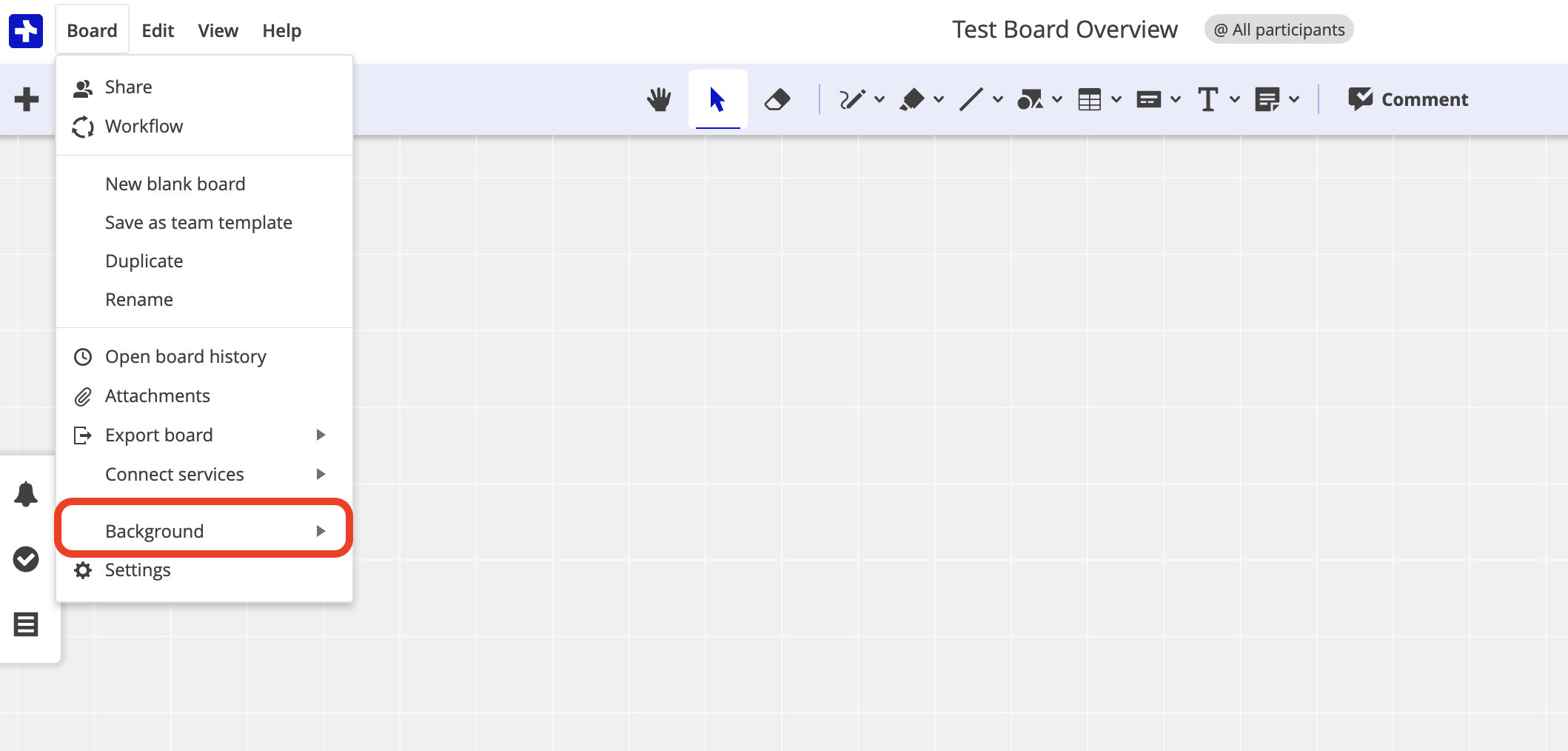Insert a table on the board
Viewport: 1568px width, 751px height.
[1090, 99]
